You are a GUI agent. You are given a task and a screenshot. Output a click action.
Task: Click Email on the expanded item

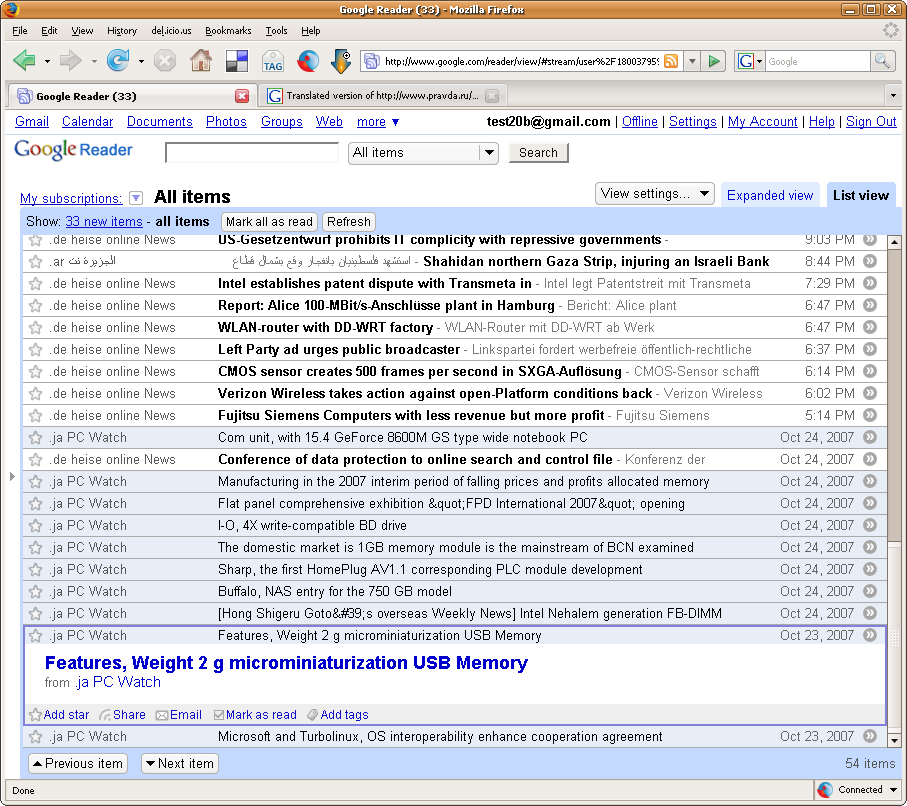coord(179,715)
